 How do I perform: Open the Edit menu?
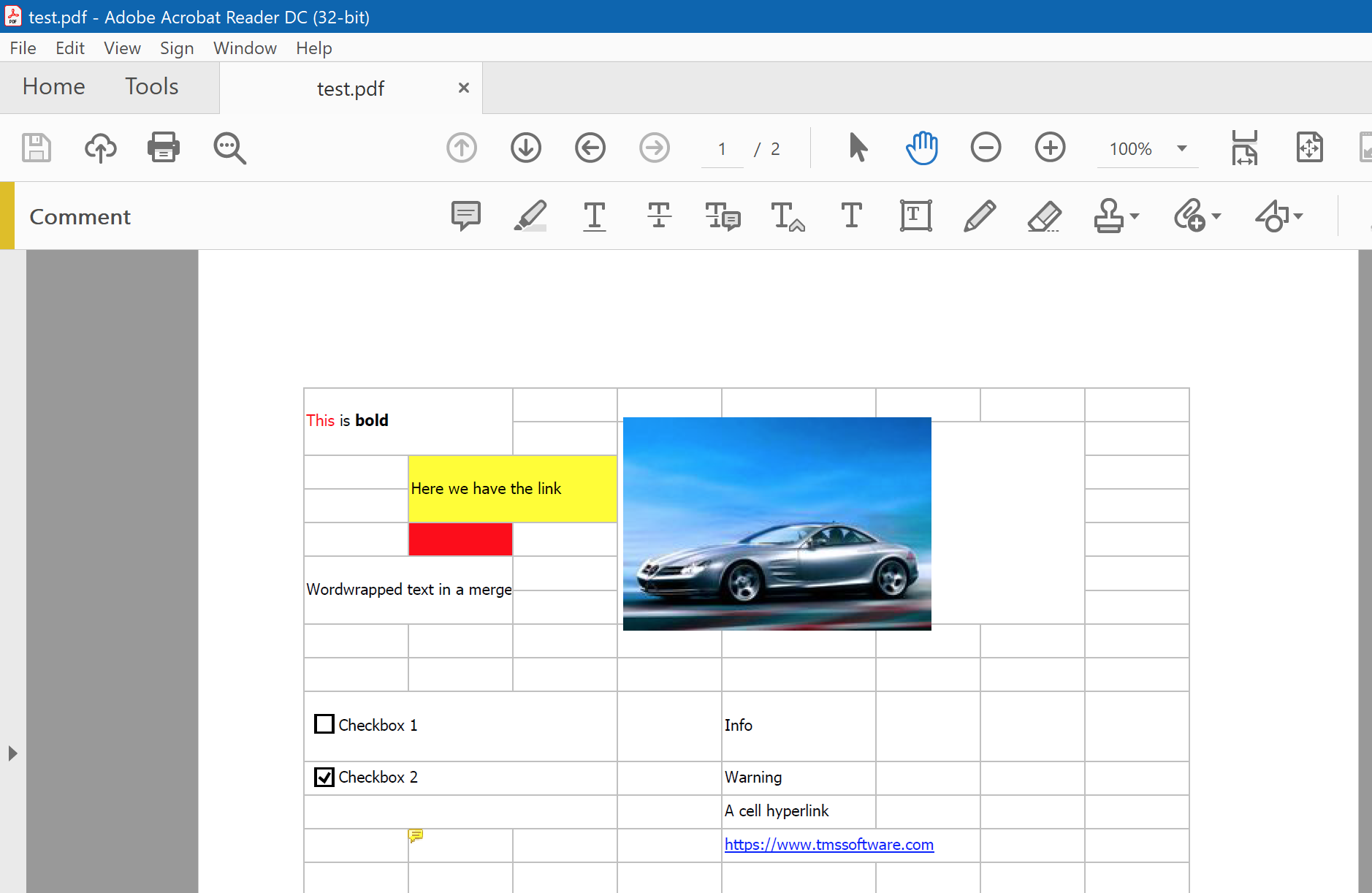[x=69, y=47]
